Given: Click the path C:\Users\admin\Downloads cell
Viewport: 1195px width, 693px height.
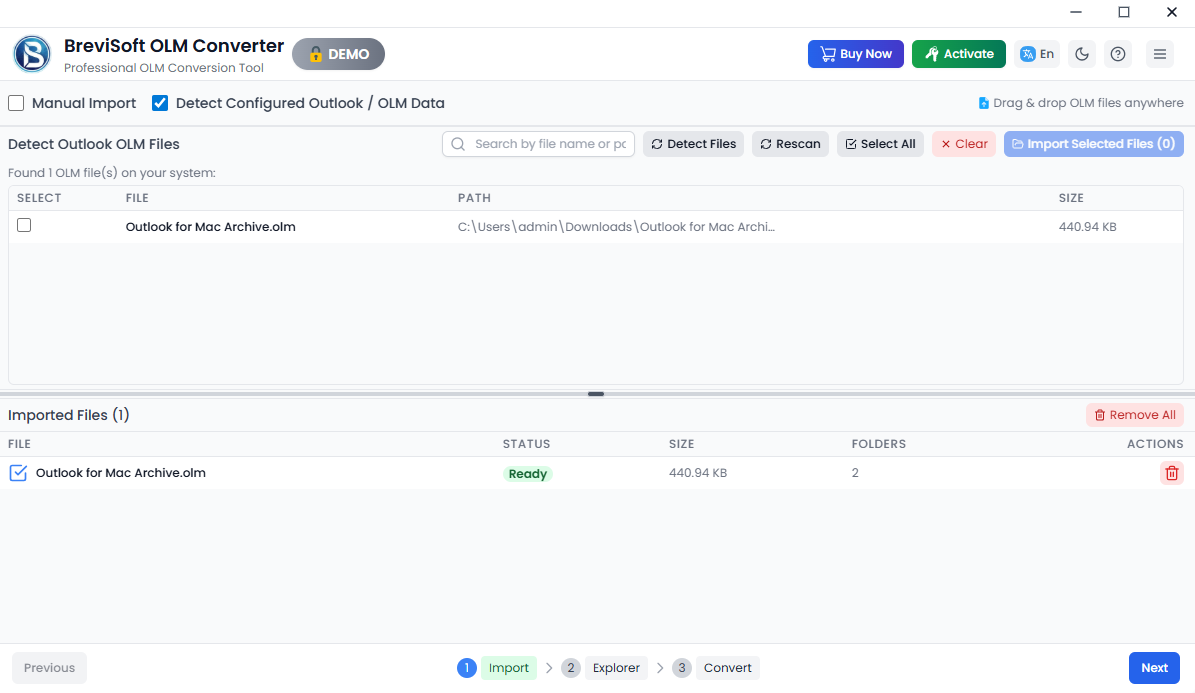Looking at the screenshot, I should (x=616, y=226).
